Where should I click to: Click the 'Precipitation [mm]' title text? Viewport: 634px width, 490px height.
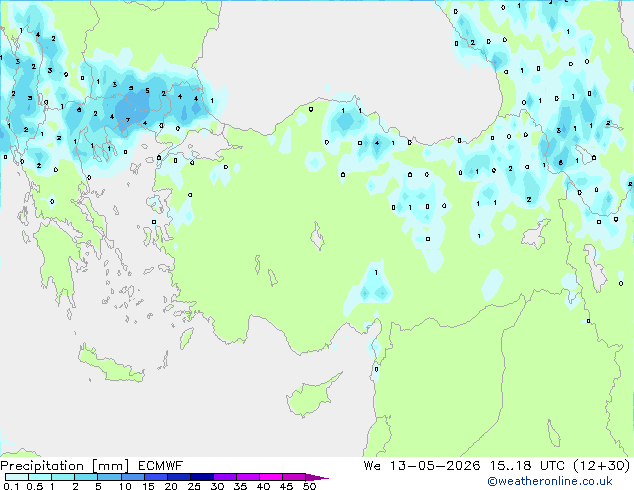[64, 466]
